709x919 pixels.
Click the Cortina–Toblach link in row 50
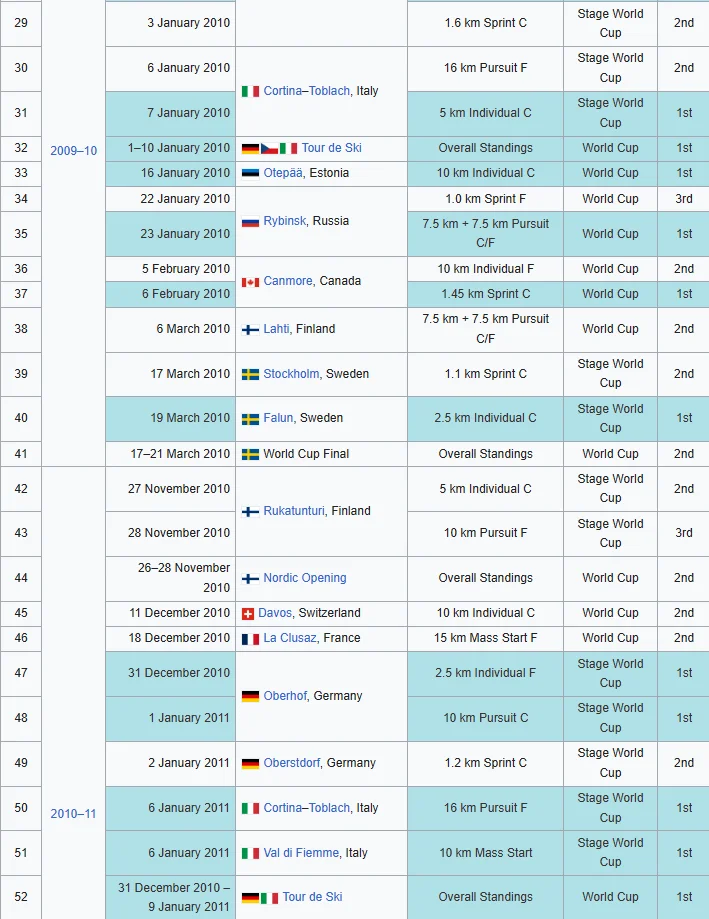(306, 808)
